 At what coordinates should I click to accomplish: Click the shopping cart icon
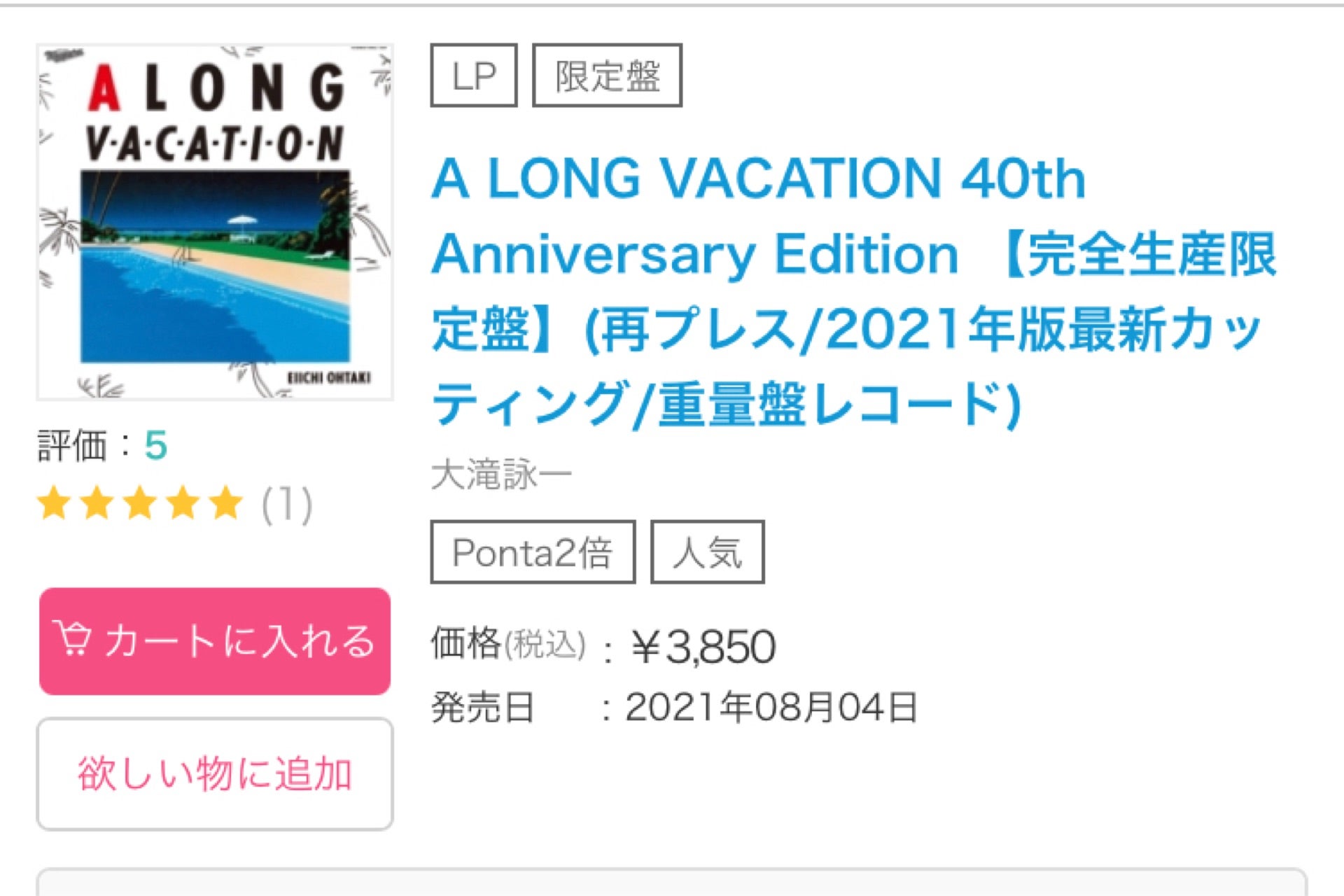(x=73, y=639)
